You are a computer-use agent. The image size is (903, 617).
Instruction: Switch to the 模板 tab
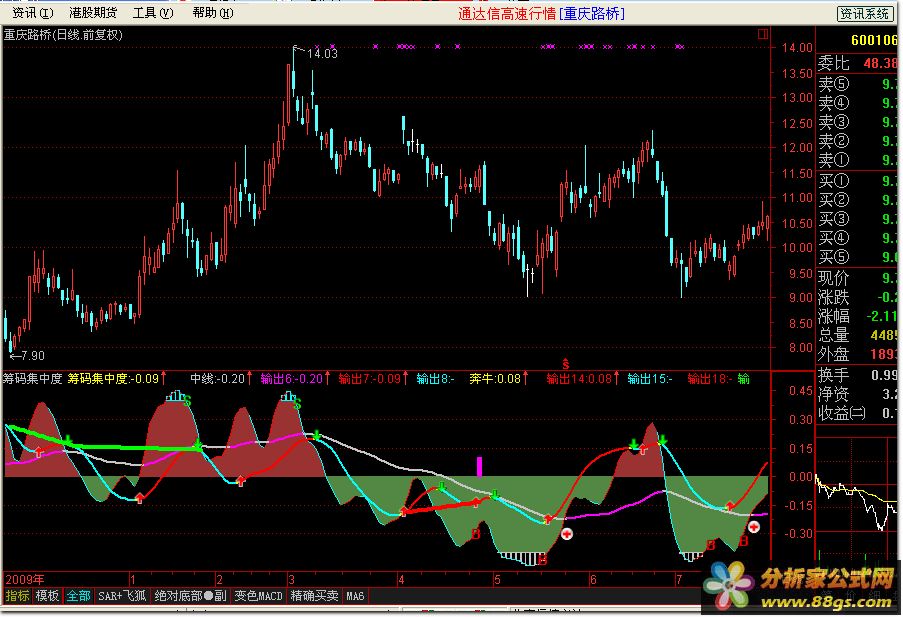pos(47,596)
